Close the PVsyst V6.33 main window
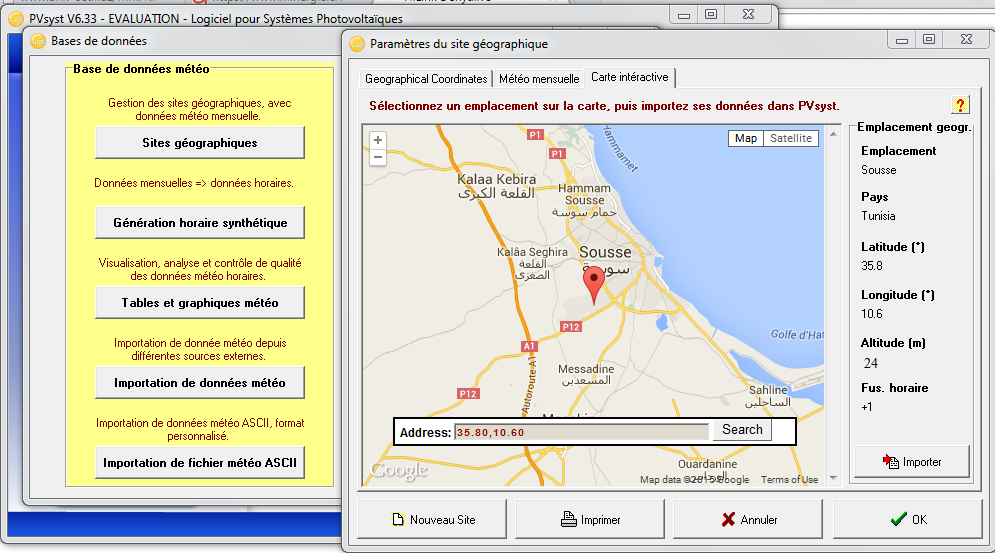Image resolution: width=995 pixels, height=553 pixels. click(749, 15)
